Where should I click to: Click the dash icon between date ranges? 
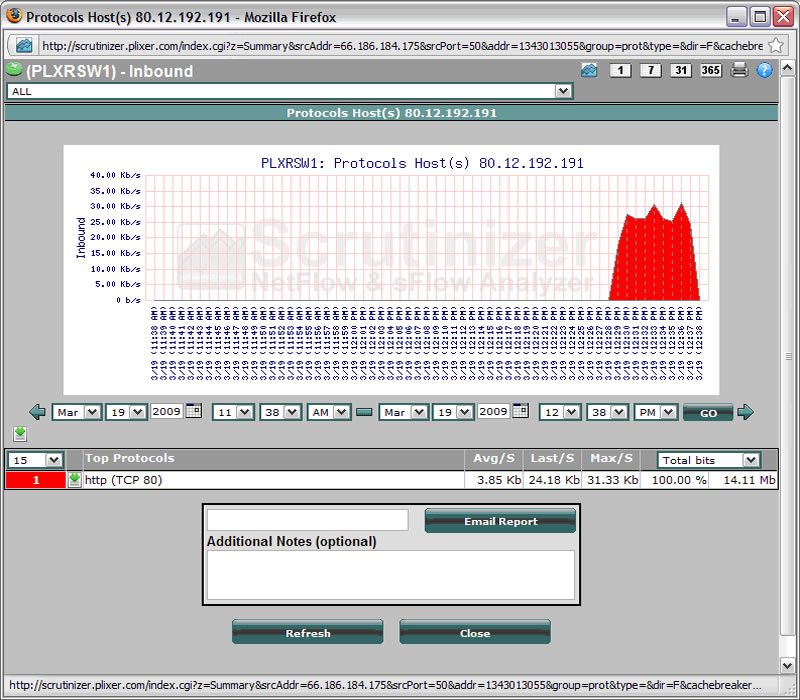364,412
